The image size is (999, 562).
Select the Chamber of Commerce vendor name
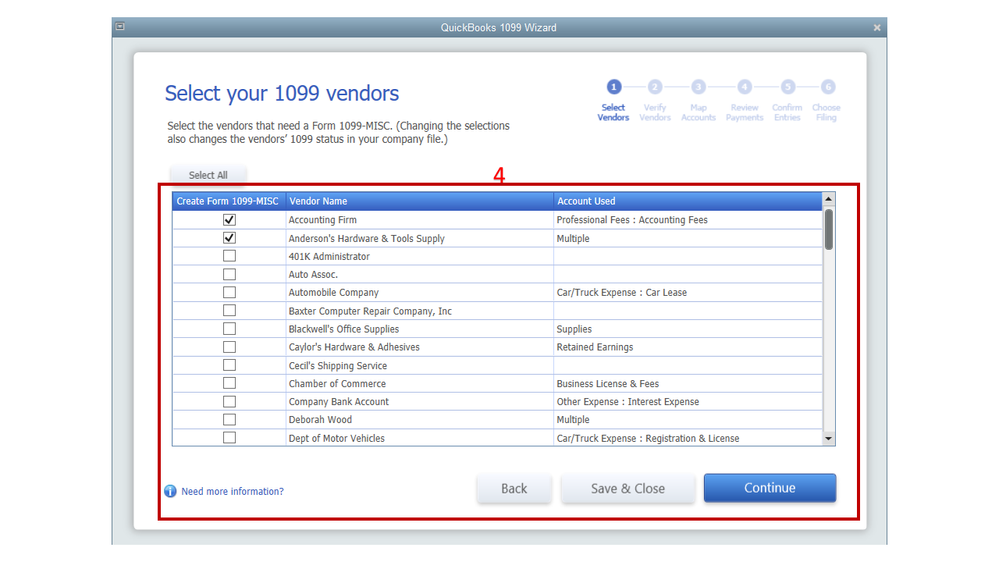click(337, 384)
